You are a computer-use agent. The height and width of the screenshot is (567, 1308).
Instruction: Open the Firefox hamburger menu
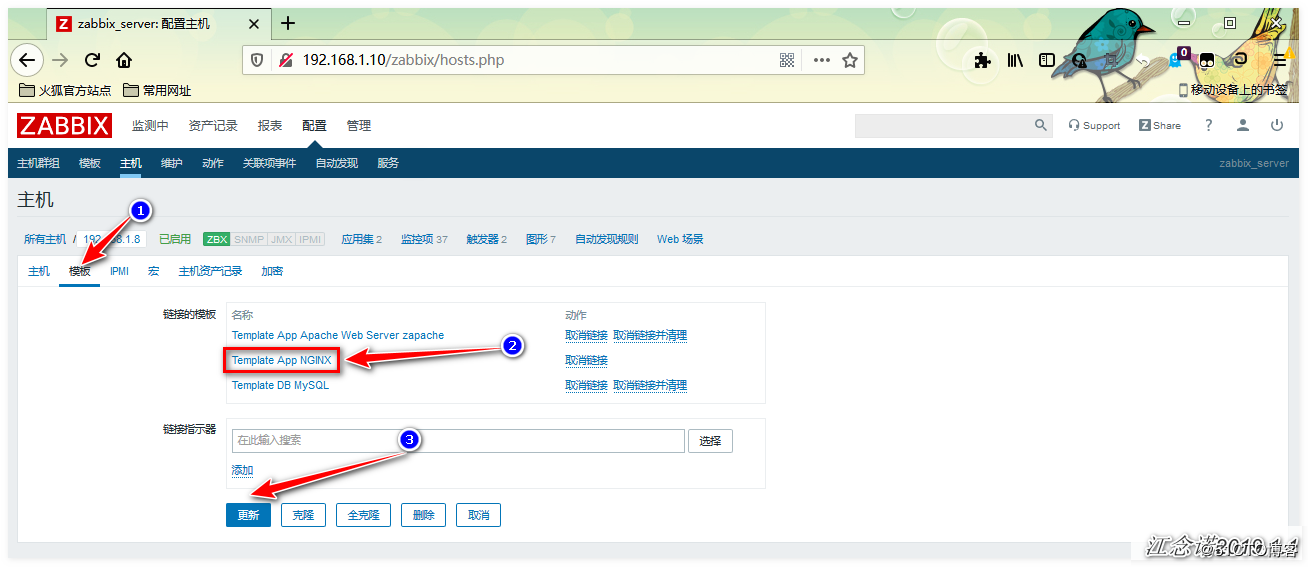(1279, 60)
